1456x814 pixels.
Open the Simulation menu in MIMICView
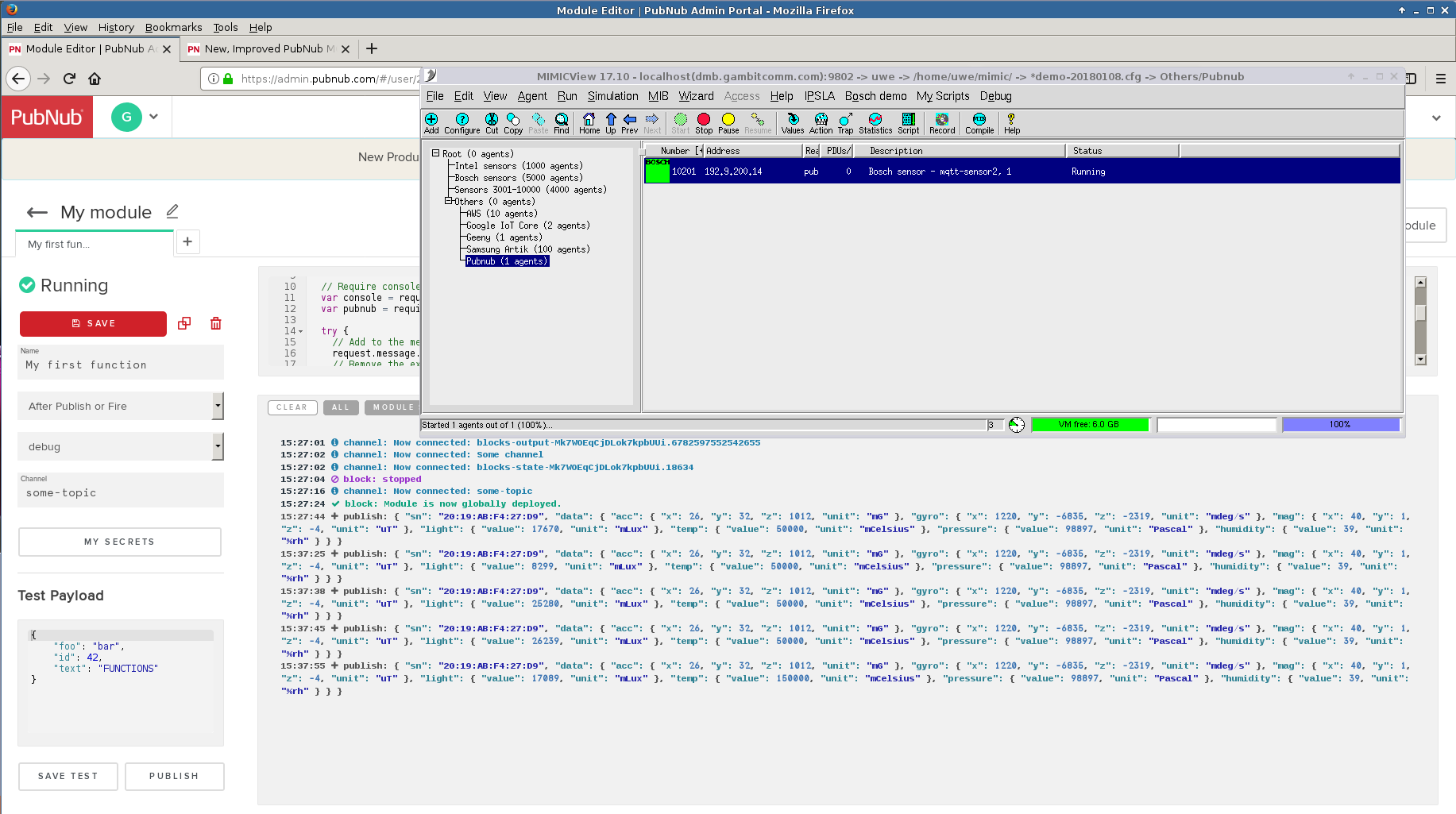coord(612,96)
